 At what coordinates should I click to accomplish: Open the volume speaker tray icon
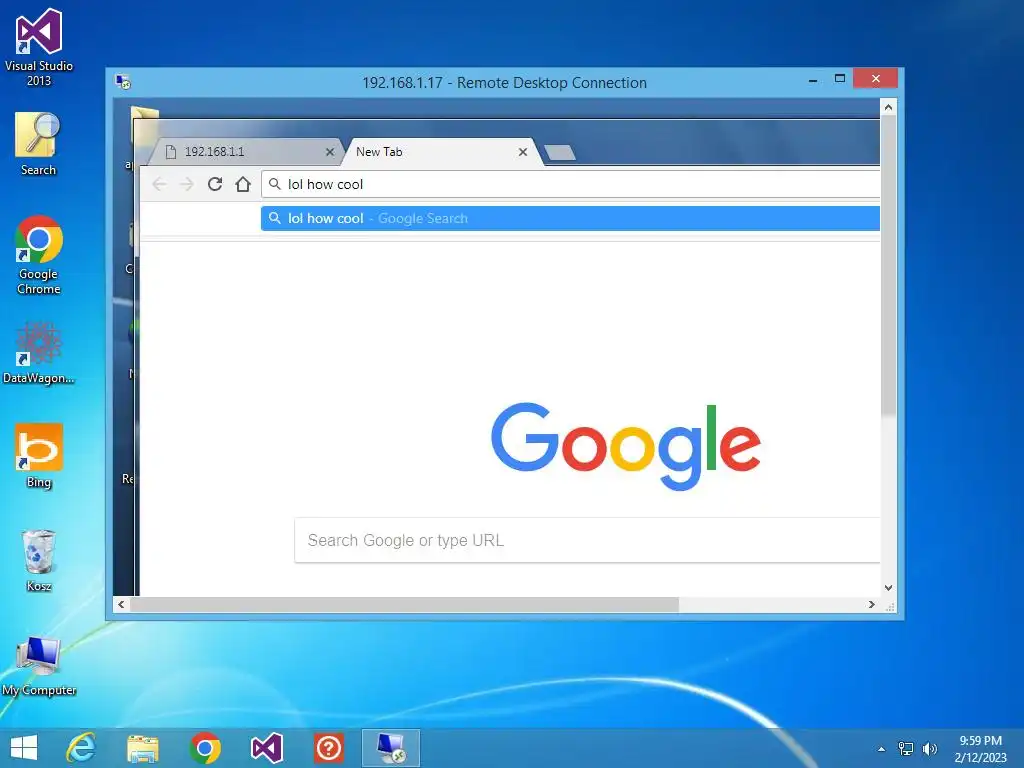tap(929, 749)
